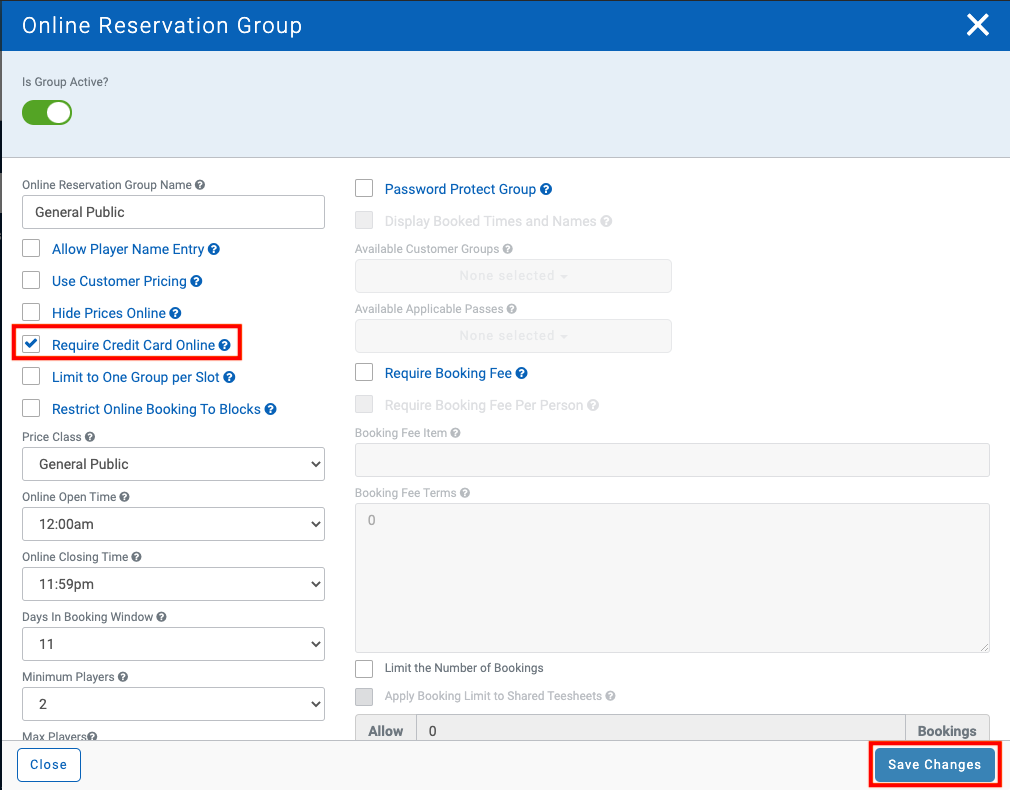Click inside the Booking Fee Terms textarea
This screenshot has width=1010, height=790.
tap(672, 578)
